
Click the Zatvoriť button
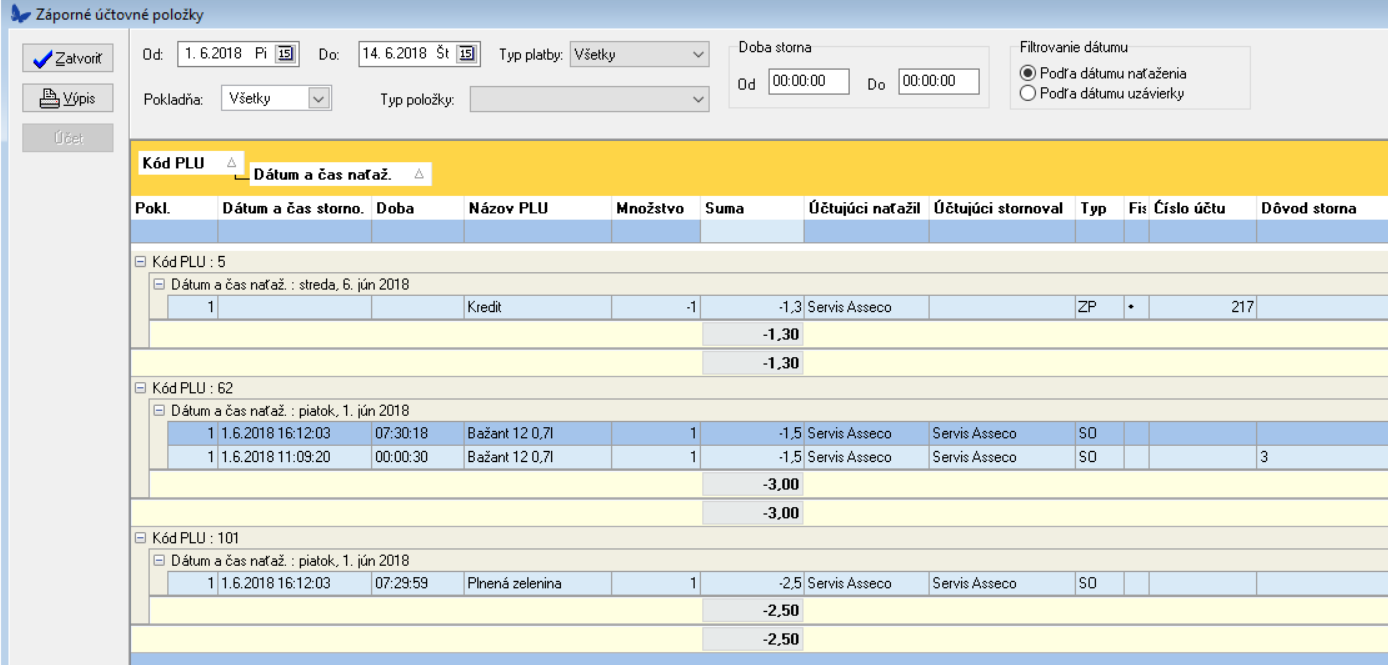68,60
